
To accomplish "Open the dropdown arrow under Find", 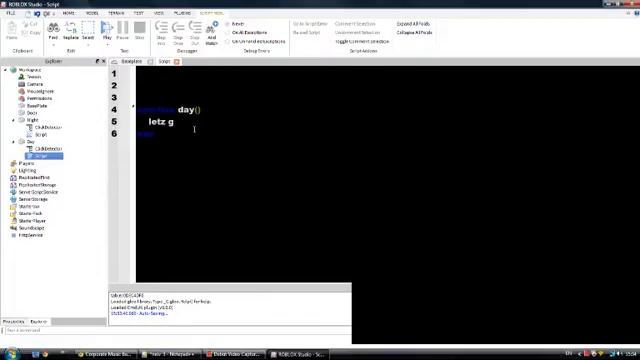I will 53,44.
